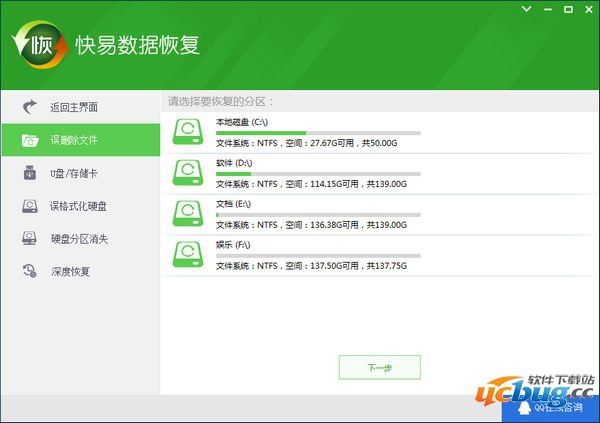Click the 快易数据恢复 title text
600x423 pixels.
137,45
